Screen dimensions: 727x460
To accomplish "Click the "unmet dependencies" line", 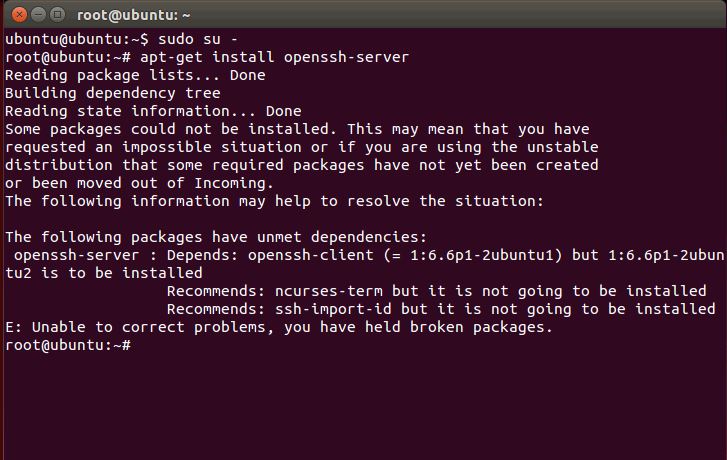I will pos(215,237).
